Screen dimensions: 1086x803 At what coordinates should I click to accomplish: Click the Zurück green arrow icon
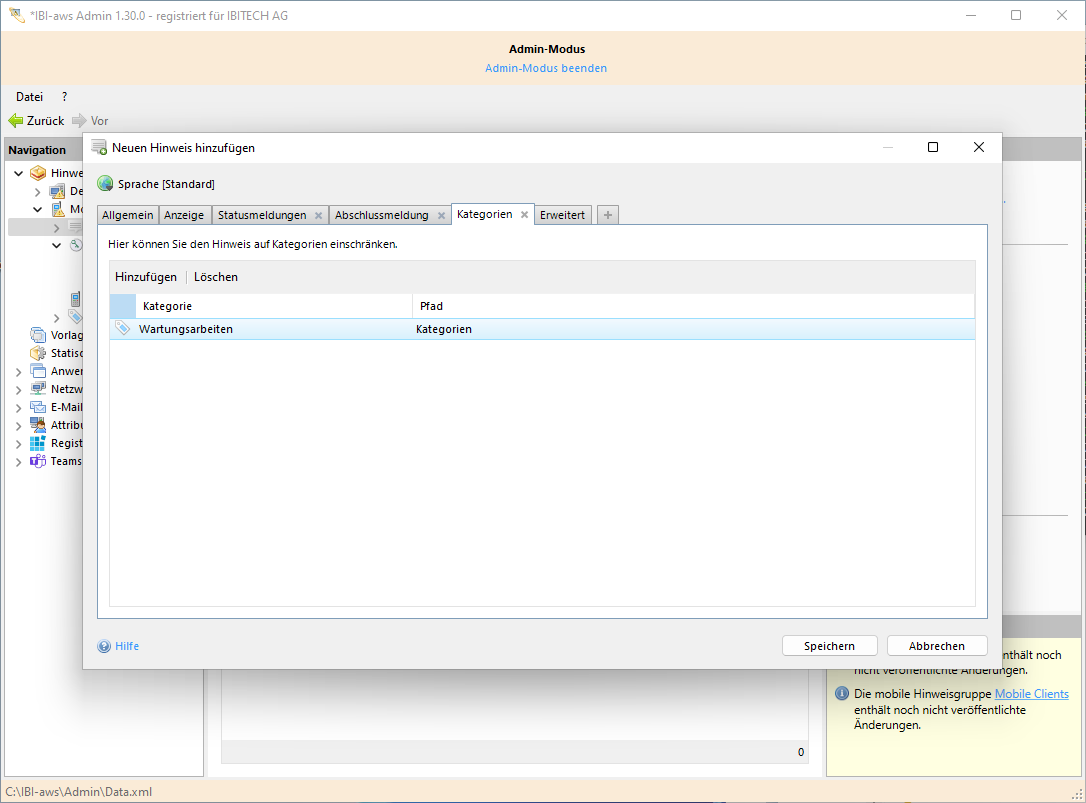point(16,121)
